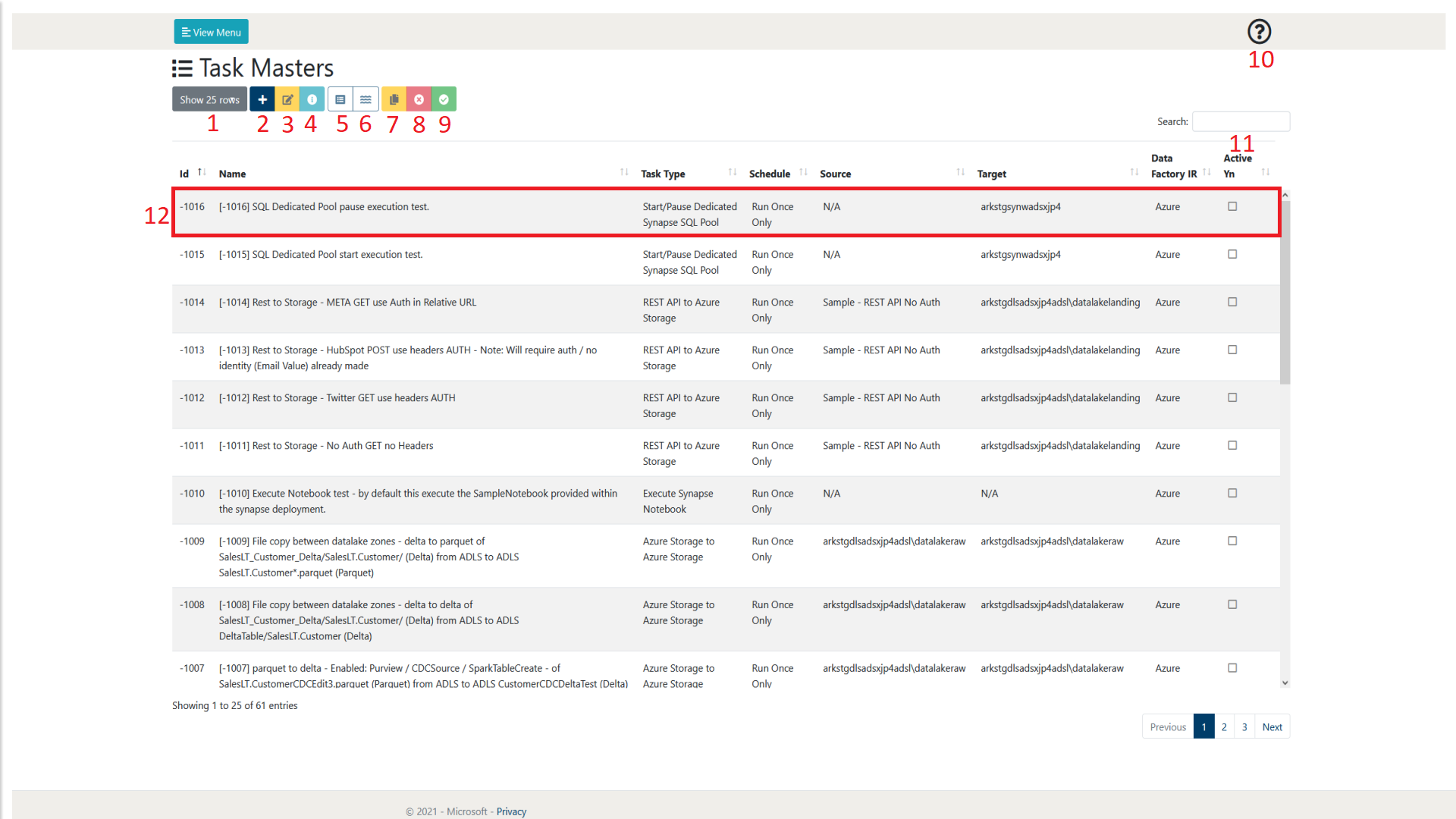Click the Next page button
Screen dimensions: 1456x819
[1272, 726]
